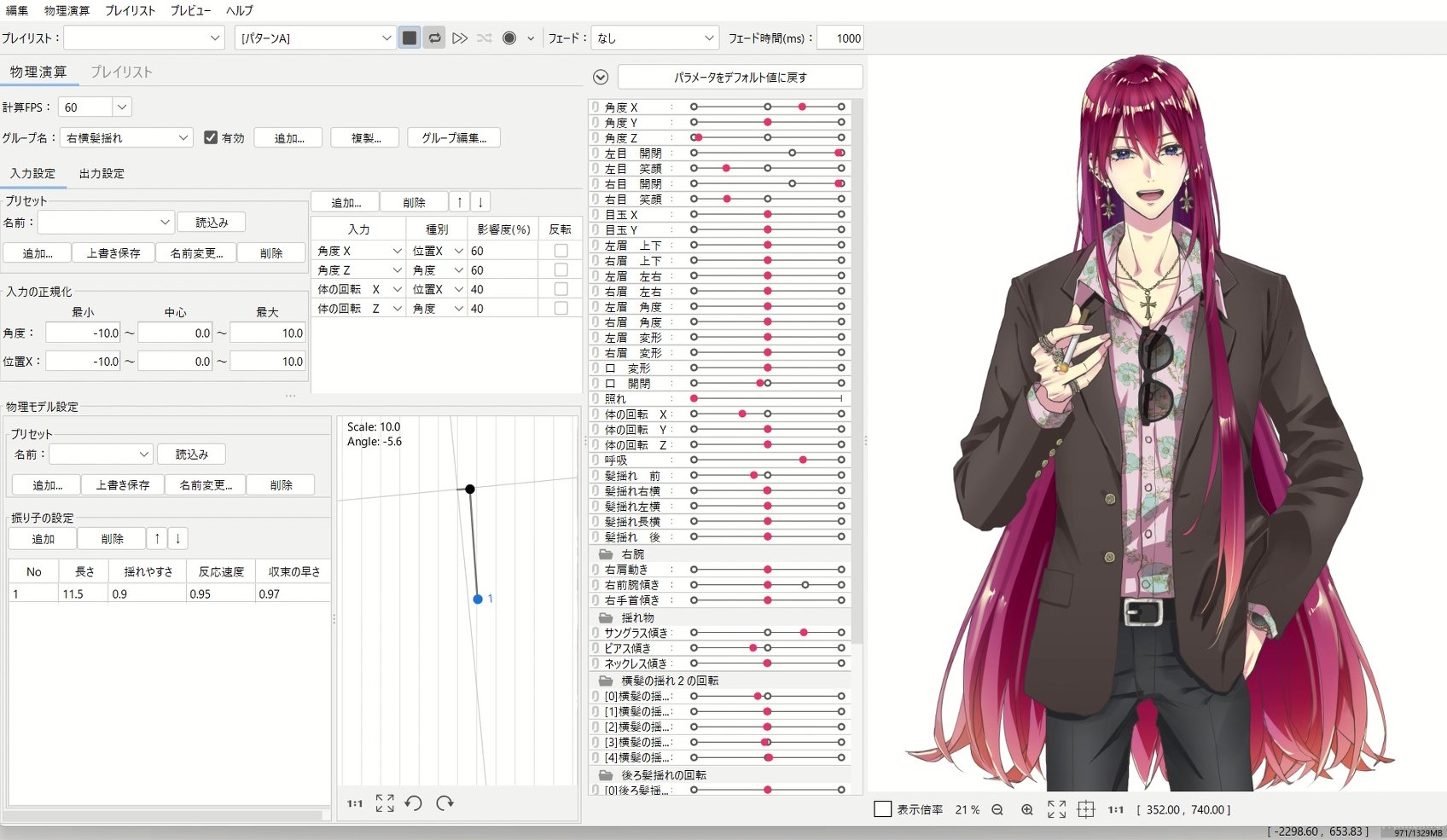Viewport: 1447px width, 840px height.
Task: Switch to the 出力設定 tab
Action: pyautogui.click(x=102, y=173)
